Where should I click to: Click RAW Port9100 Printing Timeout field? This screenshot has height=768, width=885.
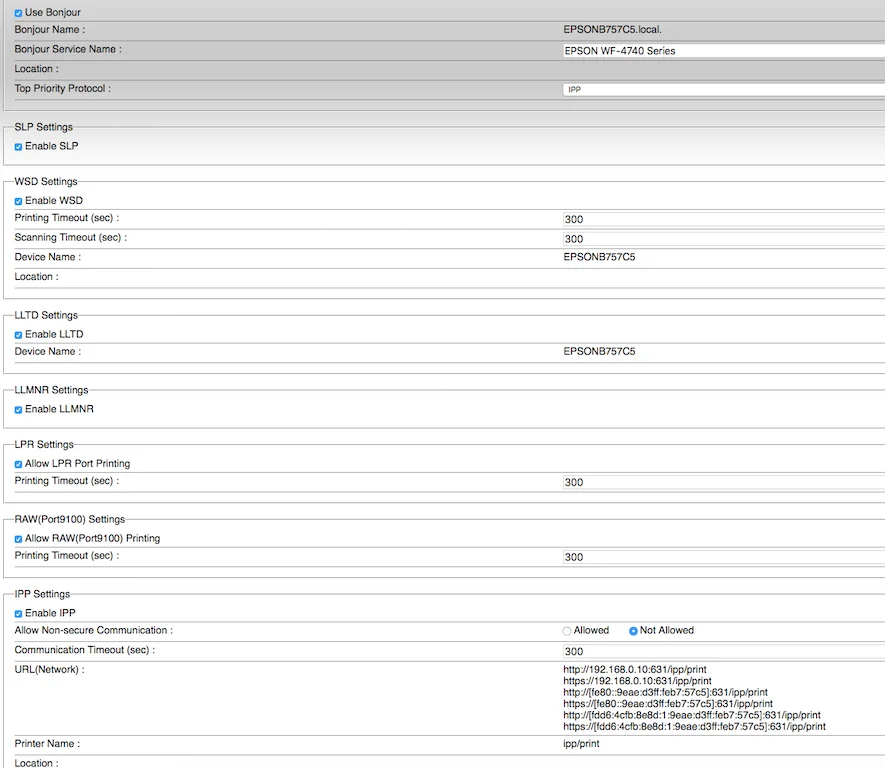[724, 557]
